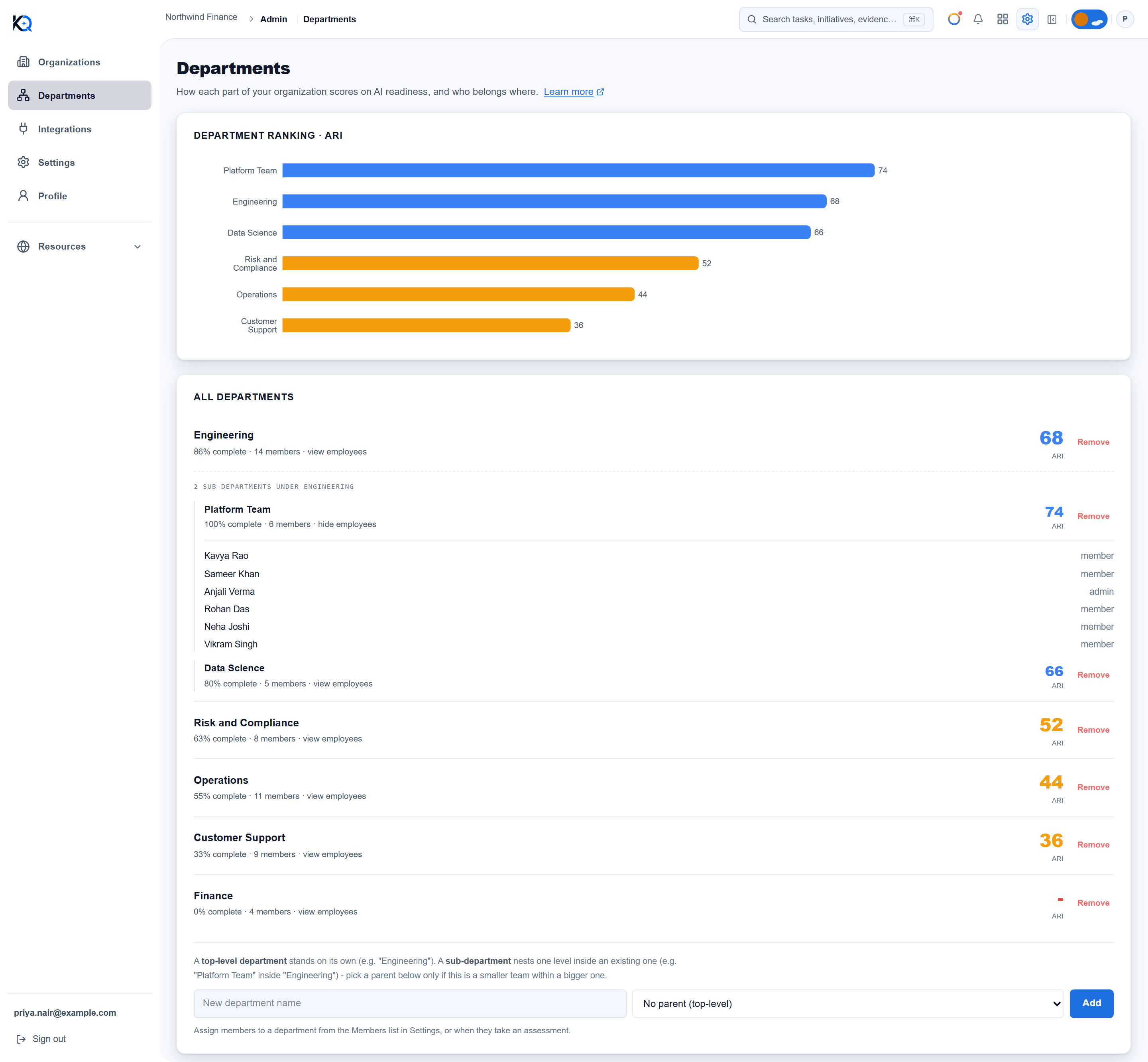Click the Risk and Compliance orange chart bar

click(490, 263)
